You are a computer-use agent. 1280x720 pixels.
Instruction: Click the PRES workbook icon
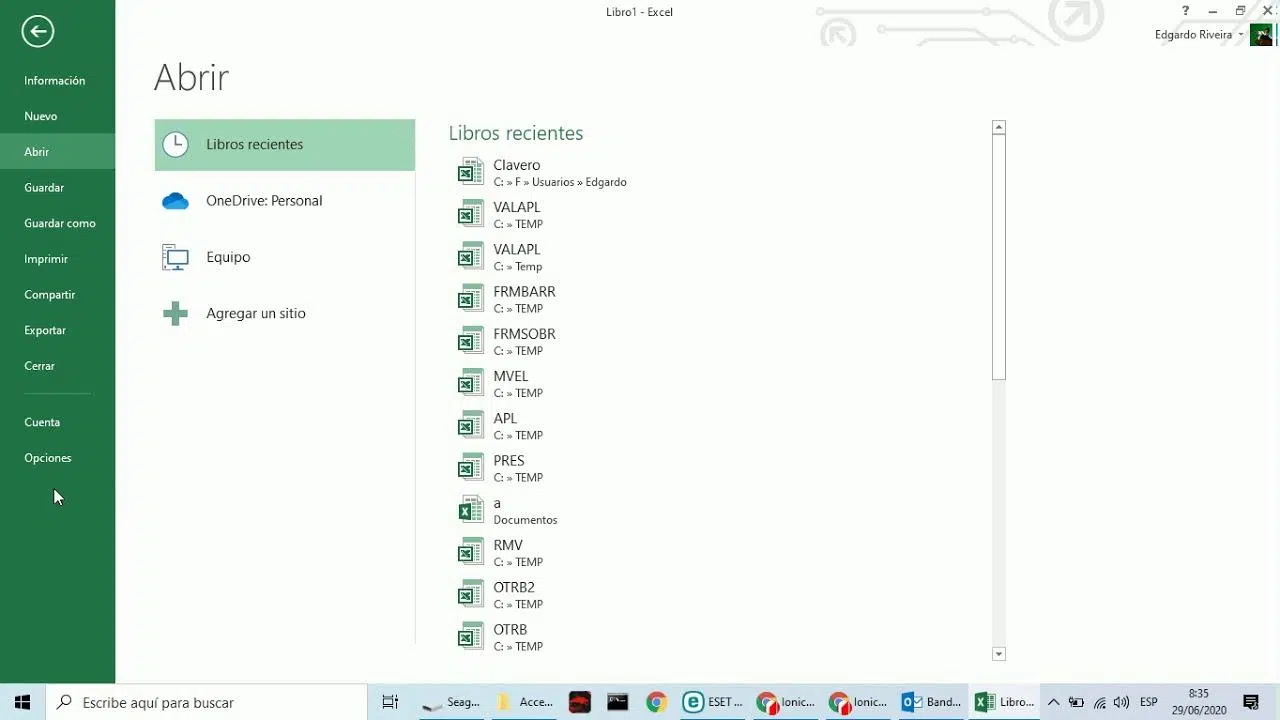coord(470,467)
